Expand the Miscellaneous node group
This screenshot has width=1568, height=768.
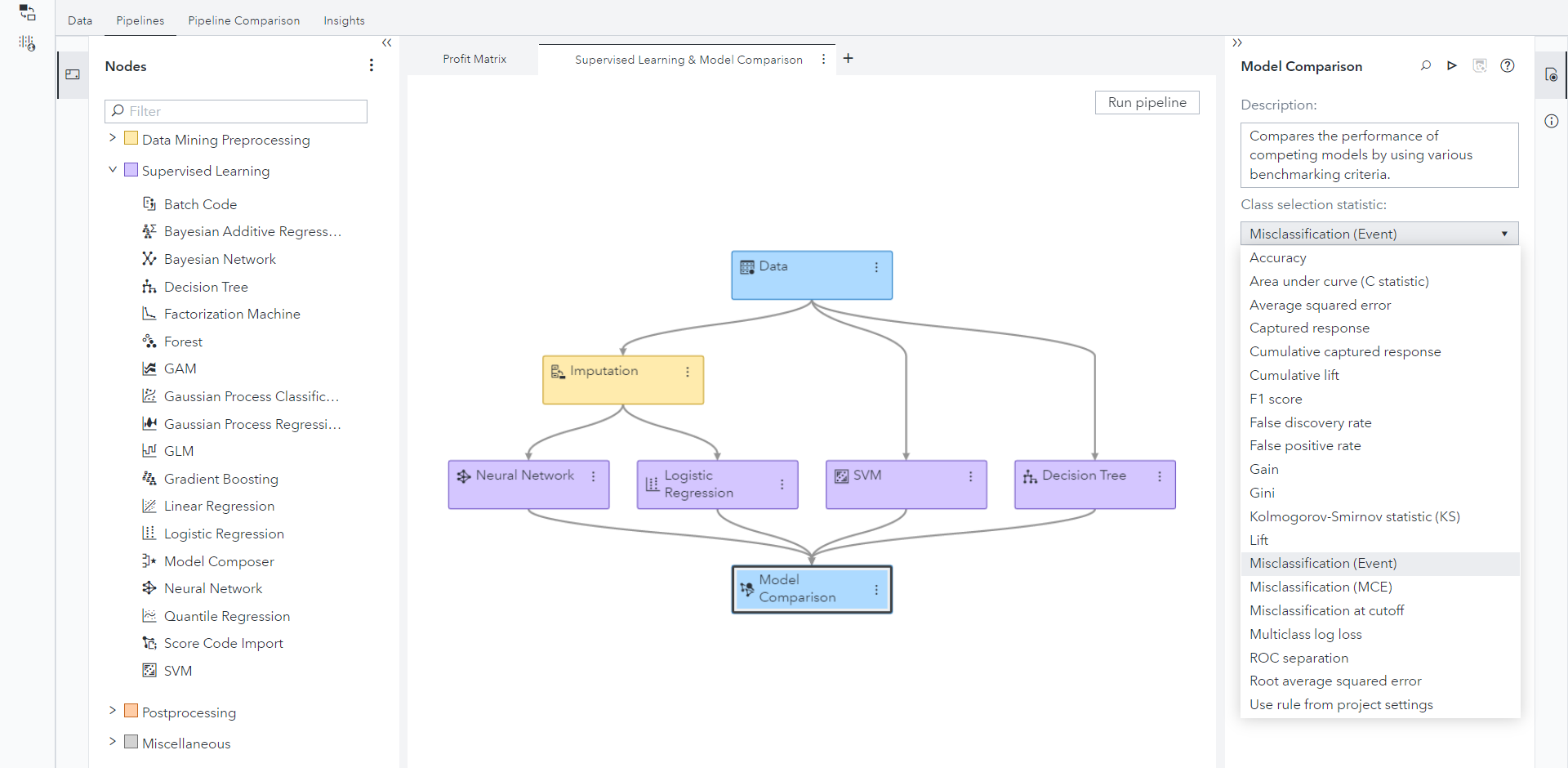point(112,742)
